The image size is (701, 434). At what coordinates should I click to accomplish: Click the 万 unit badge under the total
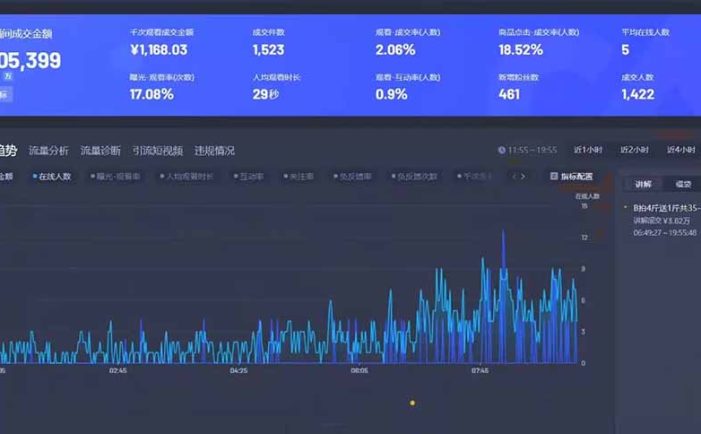pyautogui.click(x=8, y=76)
